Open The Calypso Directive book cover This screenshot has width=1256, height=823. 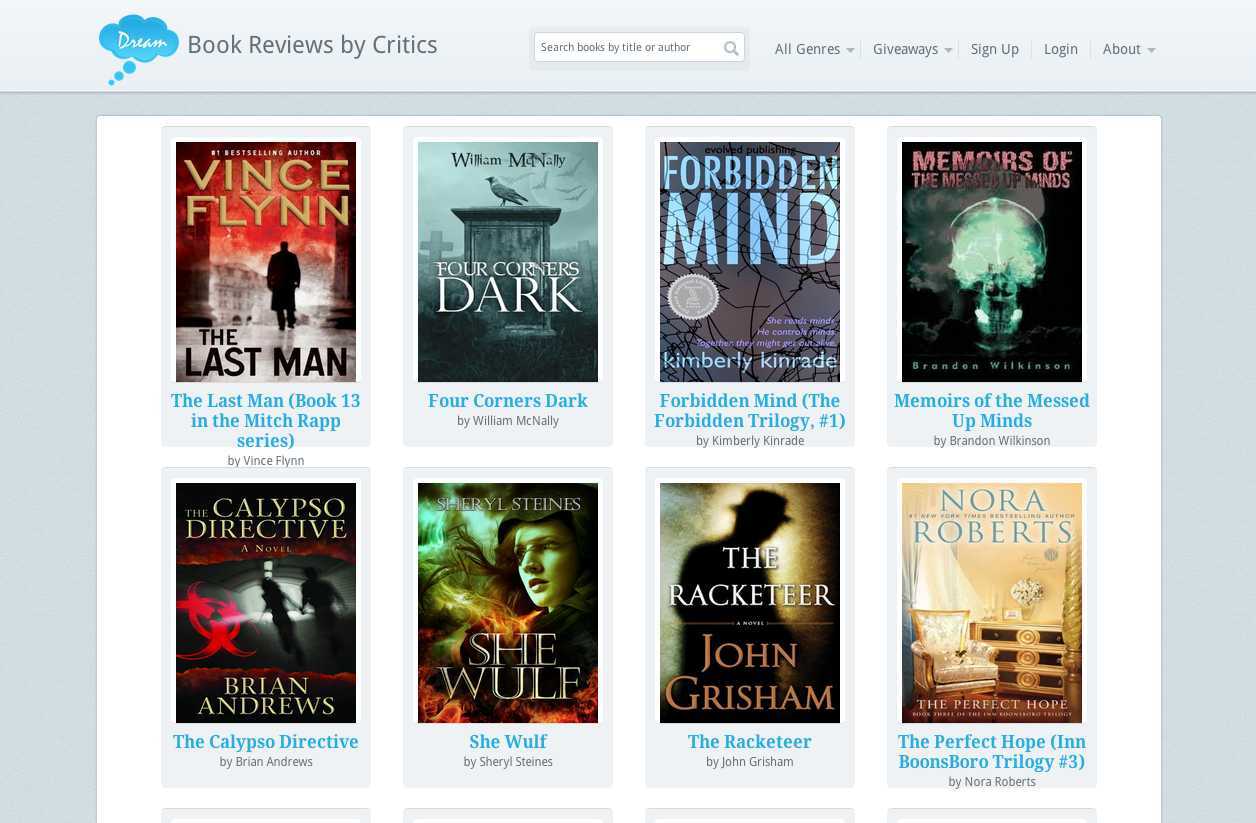tap(266, 603)
